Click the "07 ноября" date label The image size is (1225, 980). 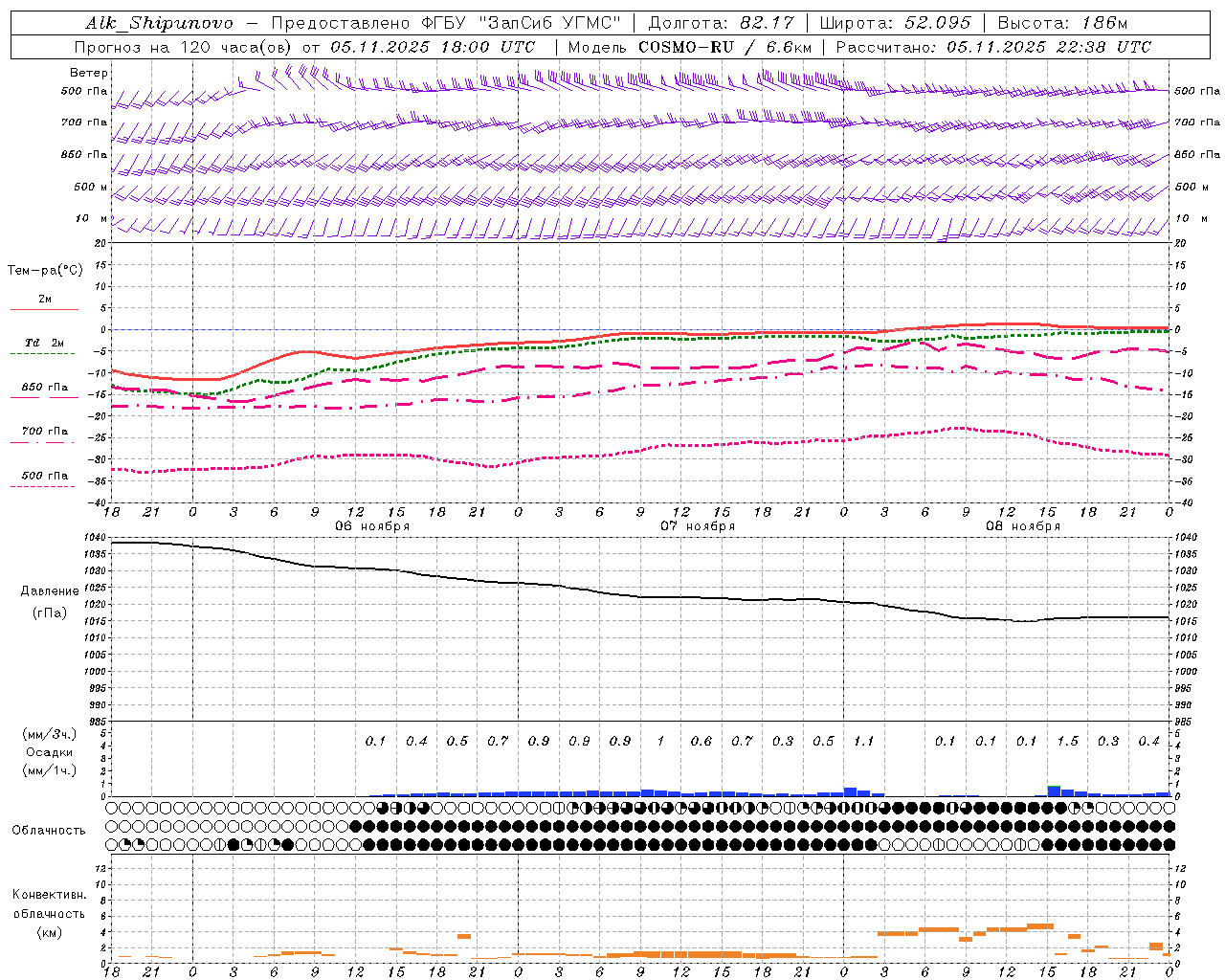point(698,526)
